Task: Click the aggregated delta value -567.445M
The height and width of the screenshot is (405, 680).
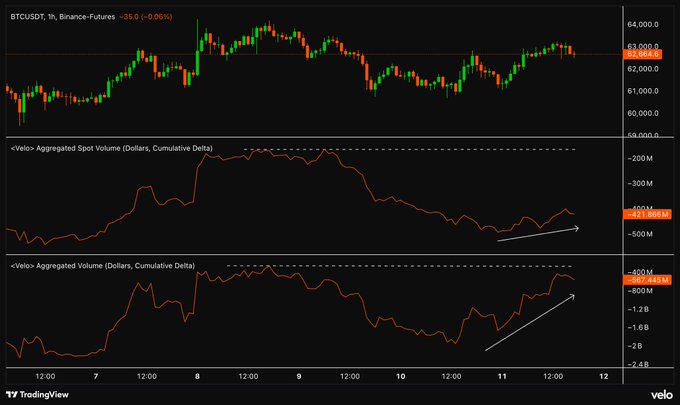Action: click(x=647, y=280)
